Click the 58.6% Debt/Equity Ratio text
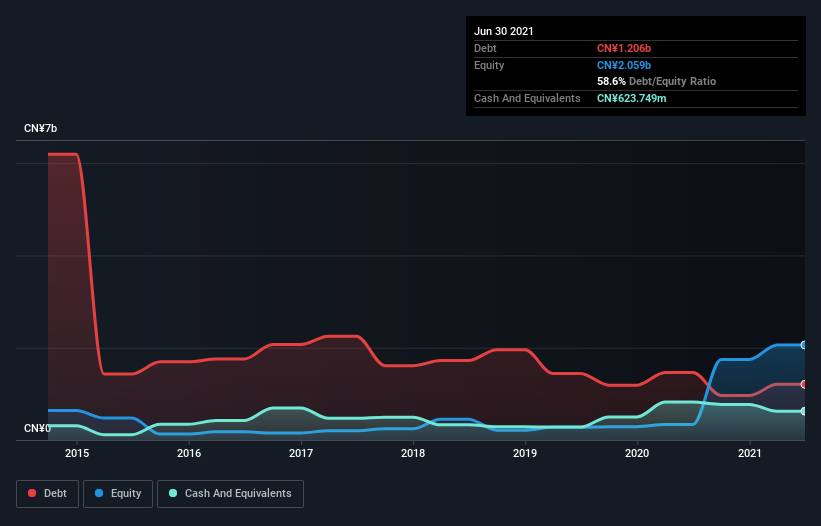 (x=657, y=81)
